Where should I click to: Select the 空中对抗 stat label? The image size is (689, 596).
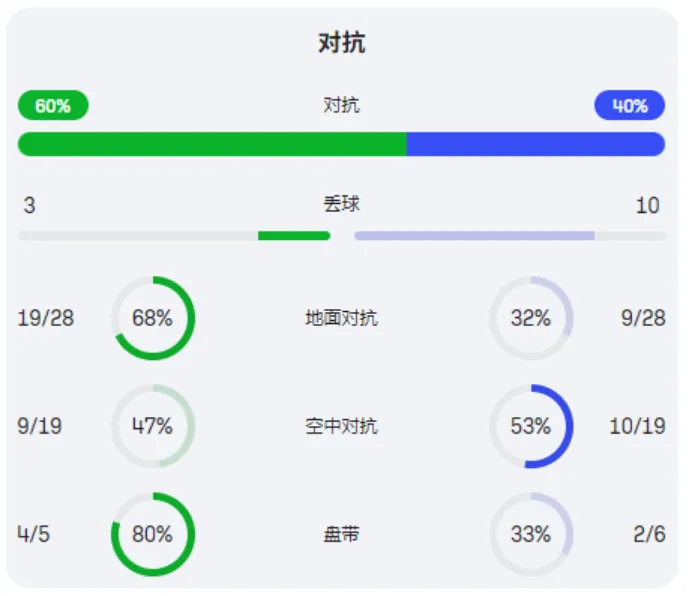pos(342,427)
